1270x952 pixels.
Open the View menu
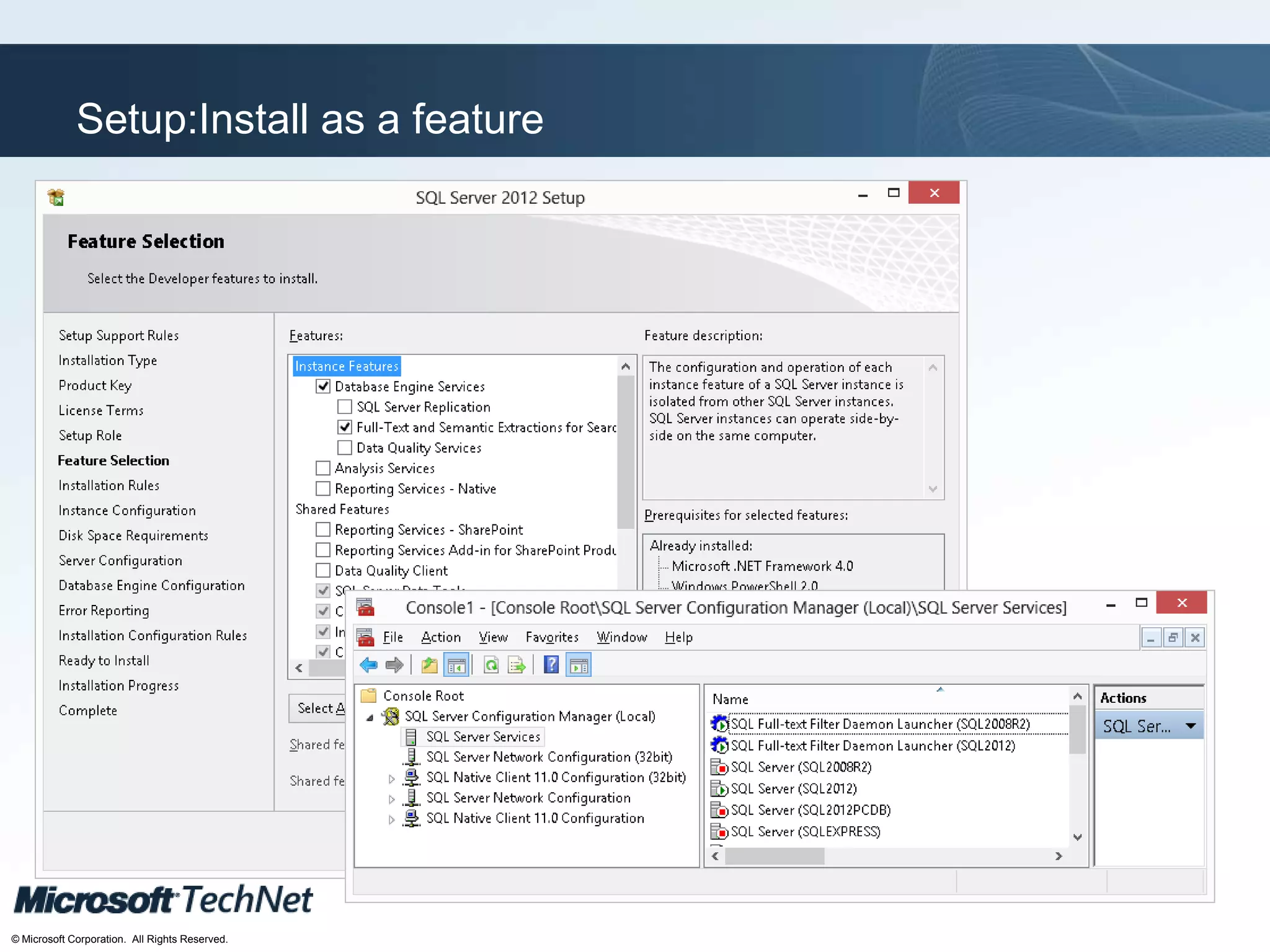(x=493, y=637)
